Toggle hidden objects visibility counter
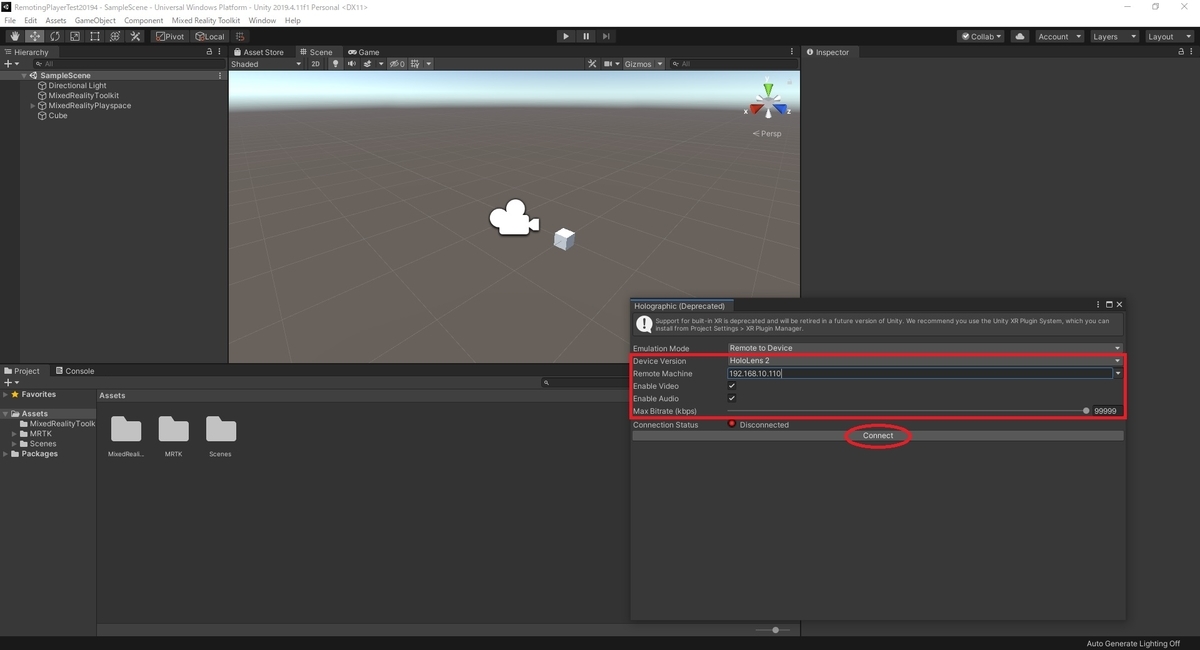Screen dimensions: 1200x650 click(x=397, y=64)
